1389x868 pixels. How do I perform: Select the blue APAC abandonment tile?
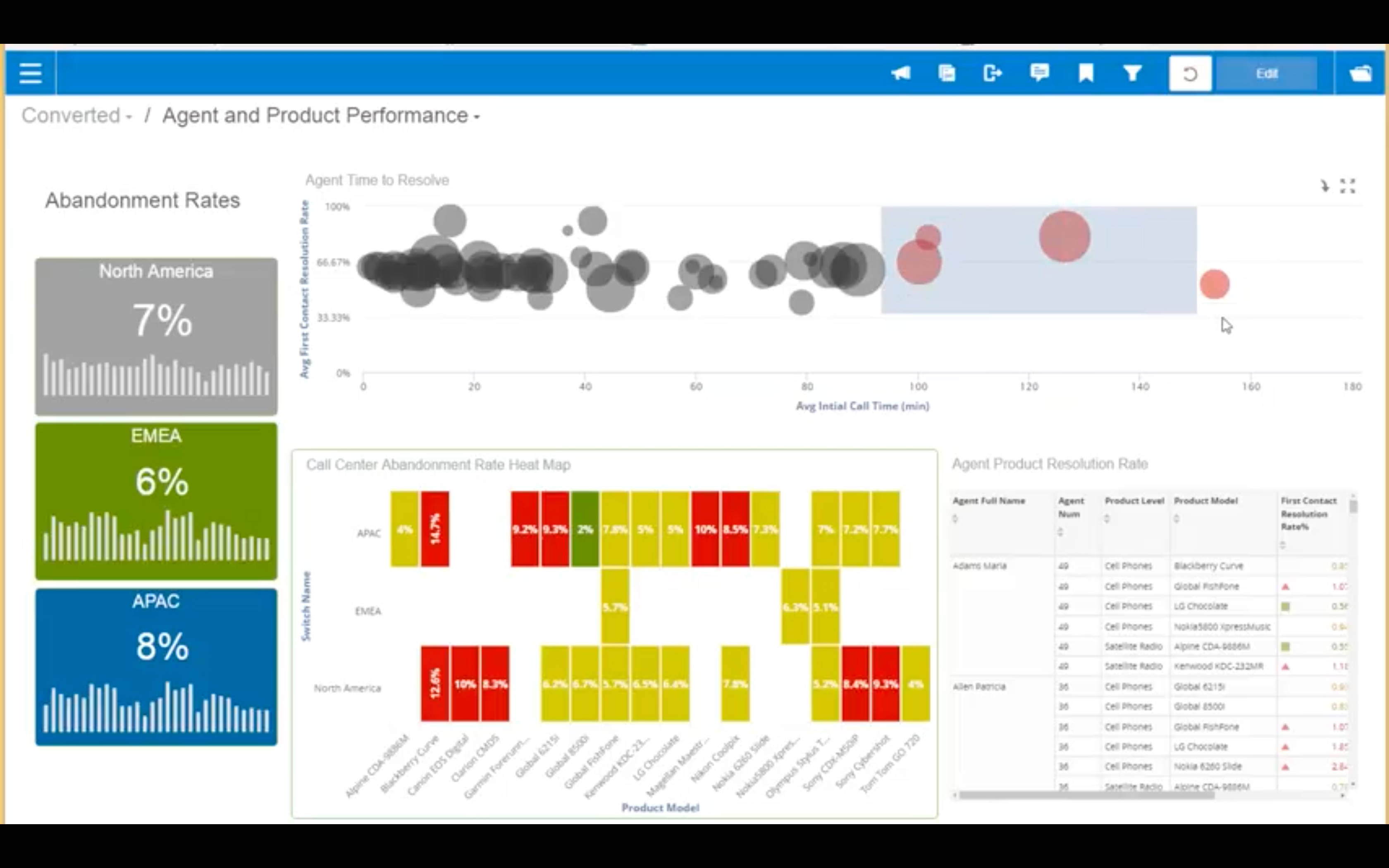coord(156,666)
